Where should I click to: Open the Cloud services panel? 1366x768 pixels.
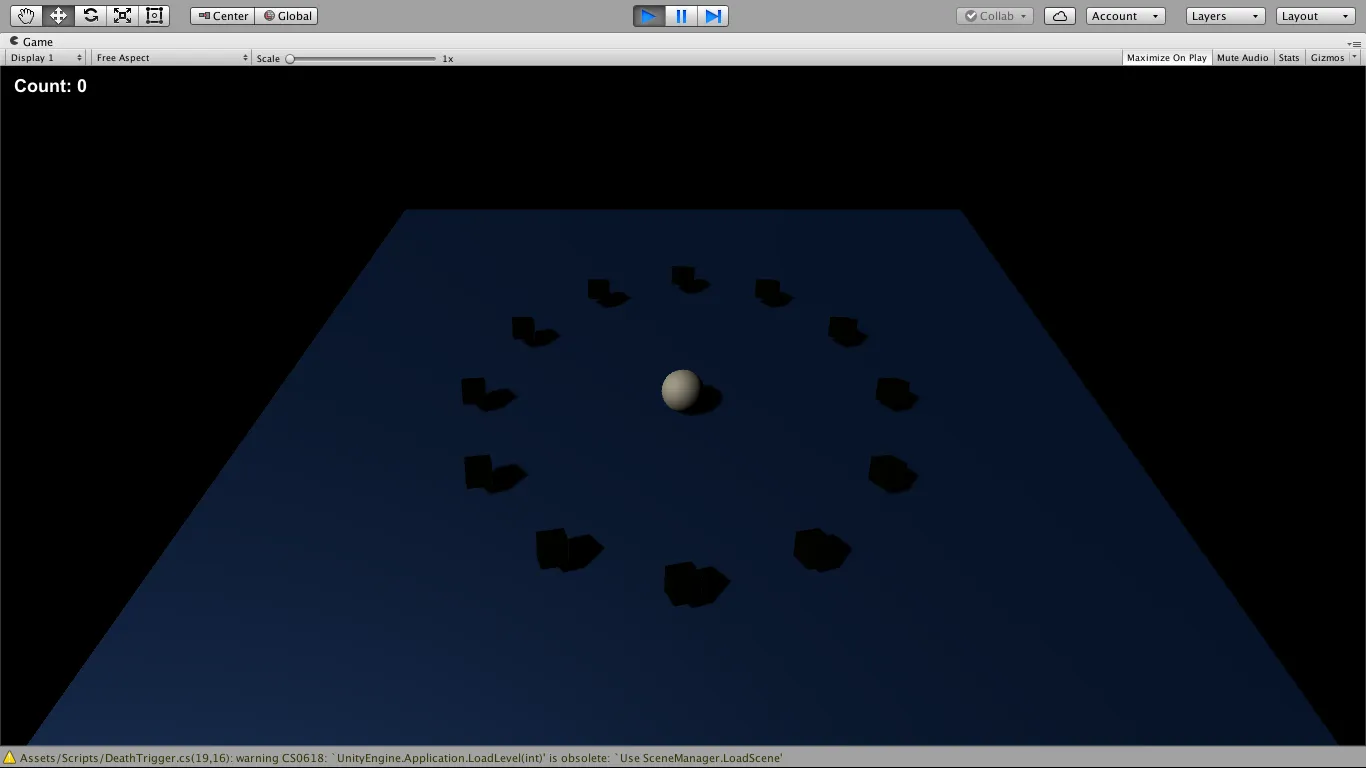click(1060, 16)
